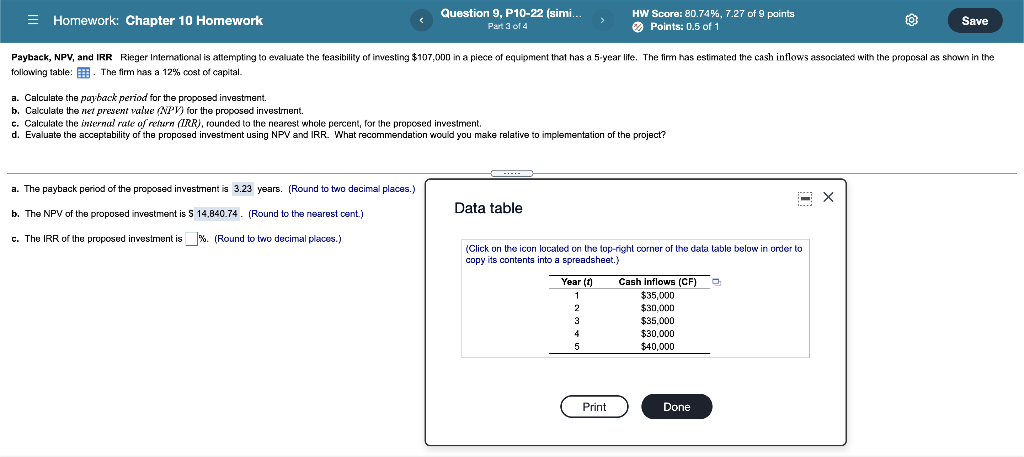Image resolution: width=1024 pixels, height=457 pixels.
Task: Click the Points: 0.5 of 1 text
Action: tap(684, 27)
